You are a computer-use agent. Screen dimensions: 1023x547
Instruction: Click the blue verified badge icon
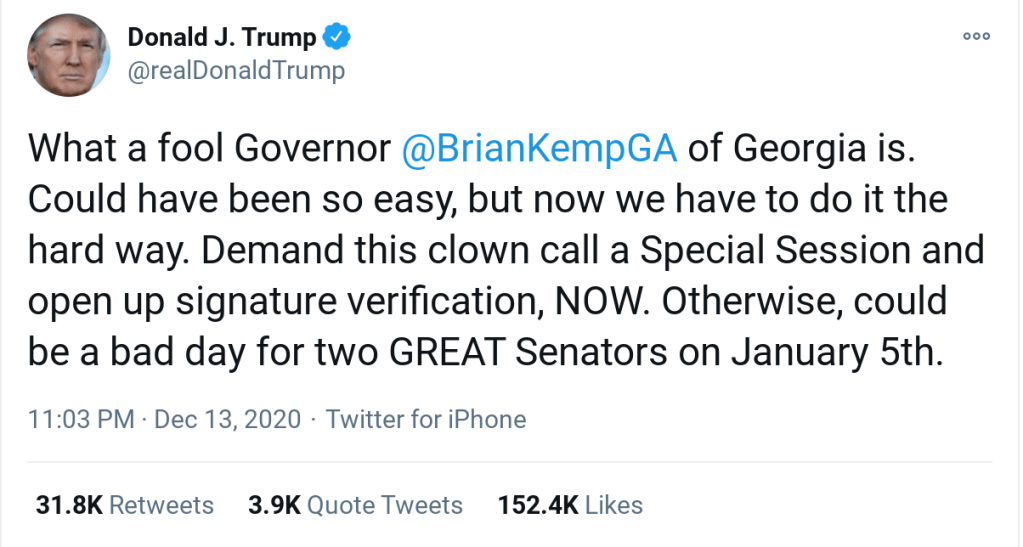tap(337, 38)
